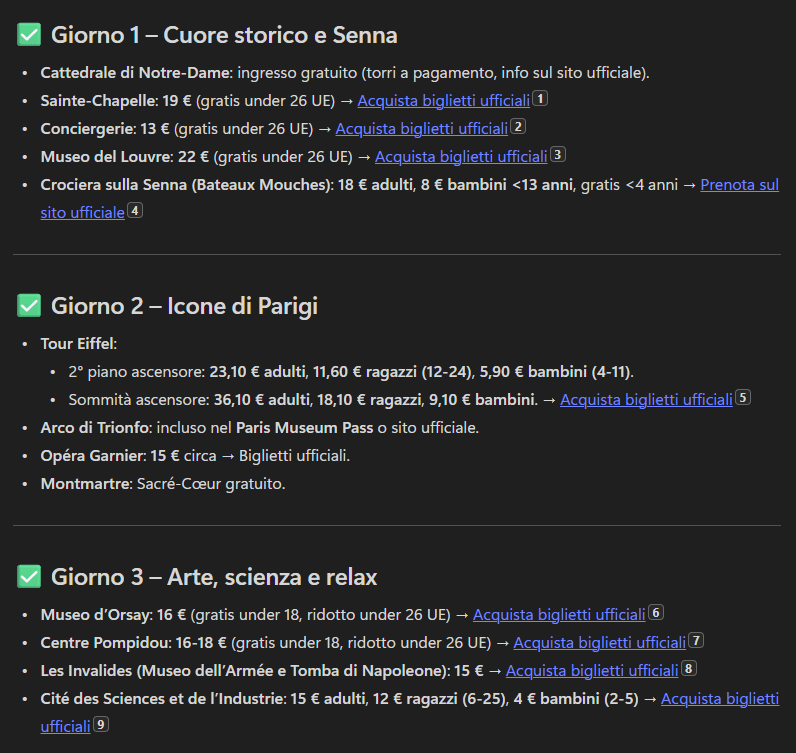Viewport: 796px width, 753px height.
Task: Open citation badge 9 for Cité des Sciences
Action: (101, 725)
